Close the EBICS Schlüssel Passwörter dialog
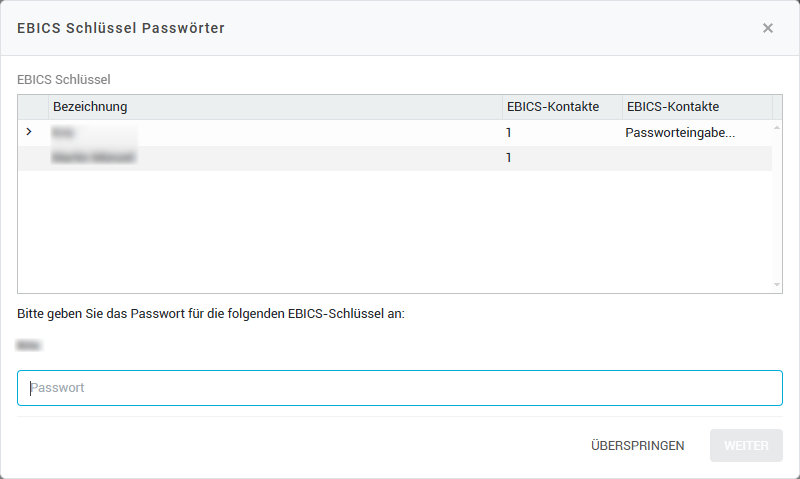Screen dimensions: 800x479 (x=768, y=28)
